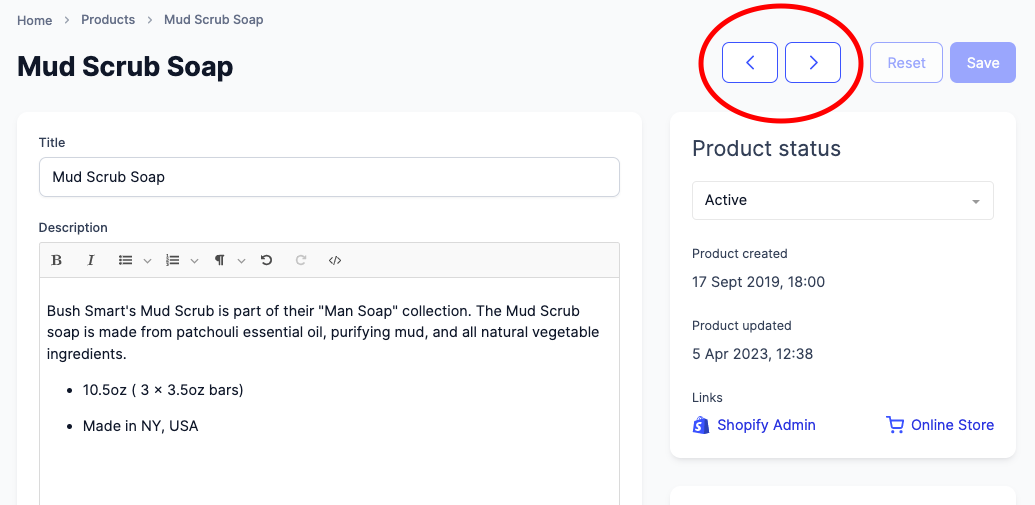1035x505 pixels.
Task: Go to the next product with right arrow
Action: [813, 63]
